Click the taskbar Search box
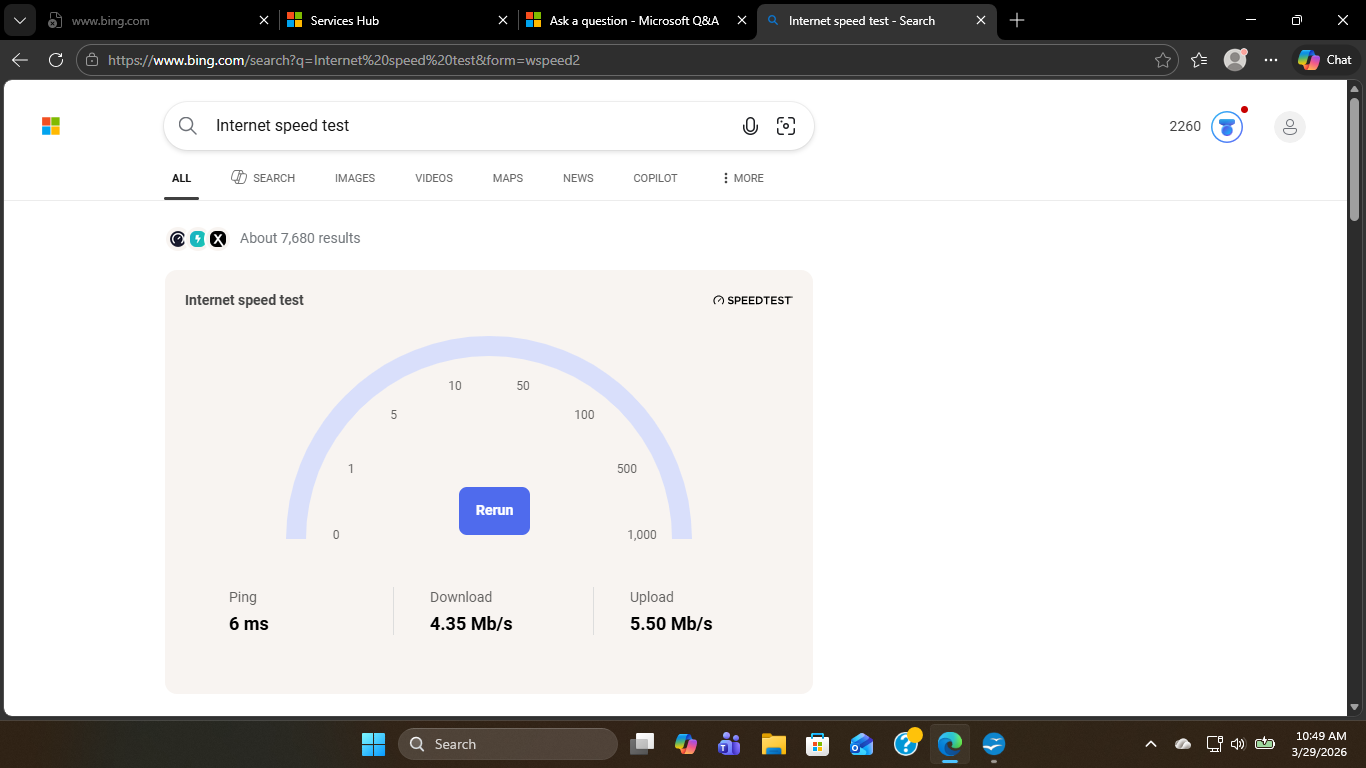This screenshot has height=768, width=1366. tap(508, 744)
